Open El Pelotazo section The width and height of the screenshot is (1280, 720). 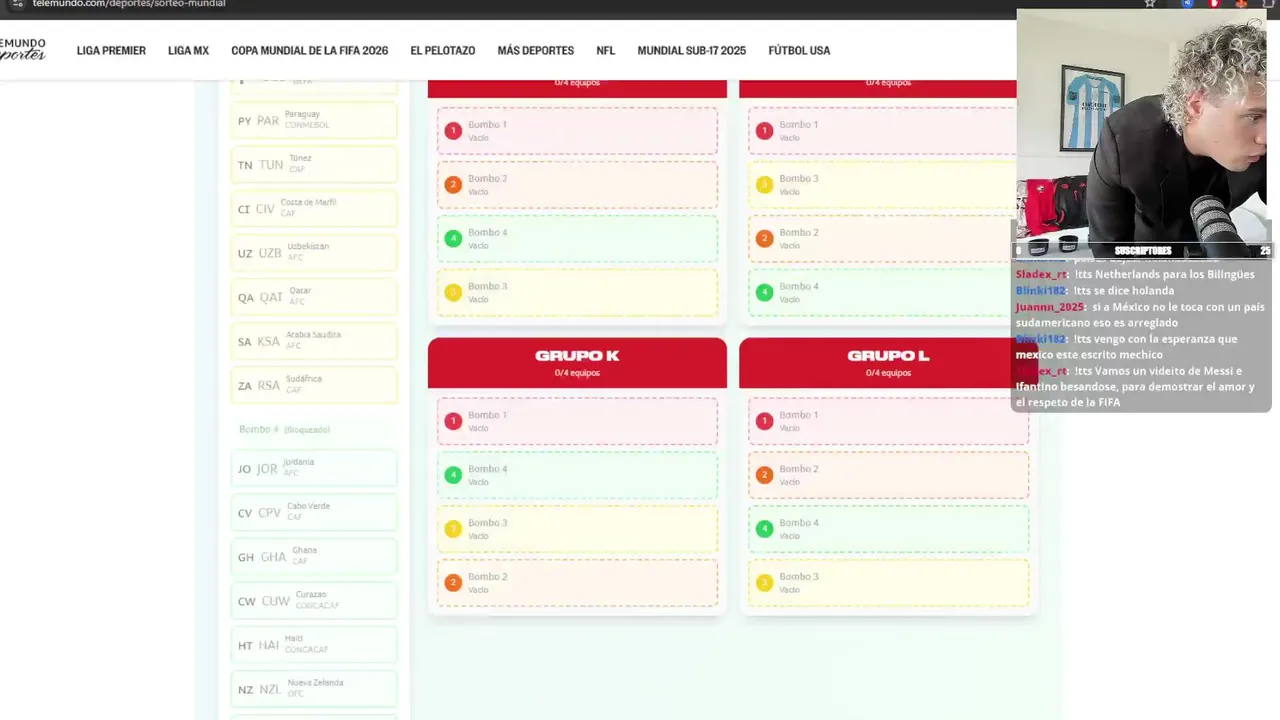pos(442,51)
